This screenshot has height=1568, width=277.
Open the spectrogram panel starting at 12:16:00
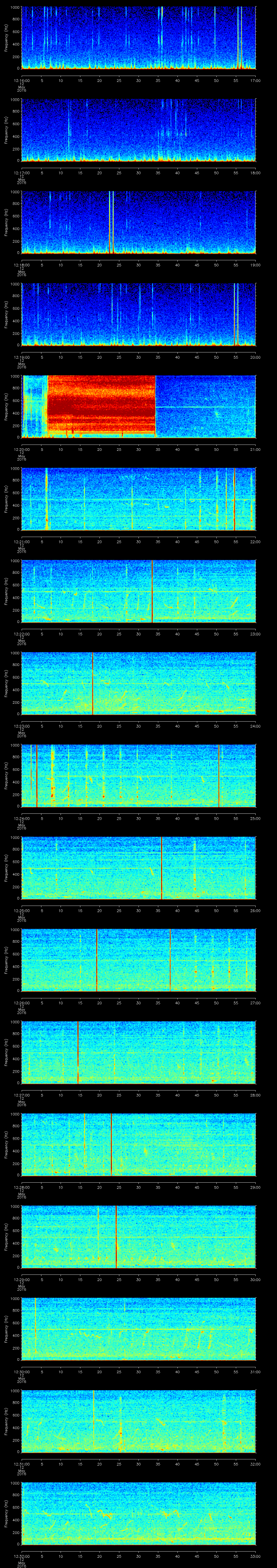coord(139,38)
